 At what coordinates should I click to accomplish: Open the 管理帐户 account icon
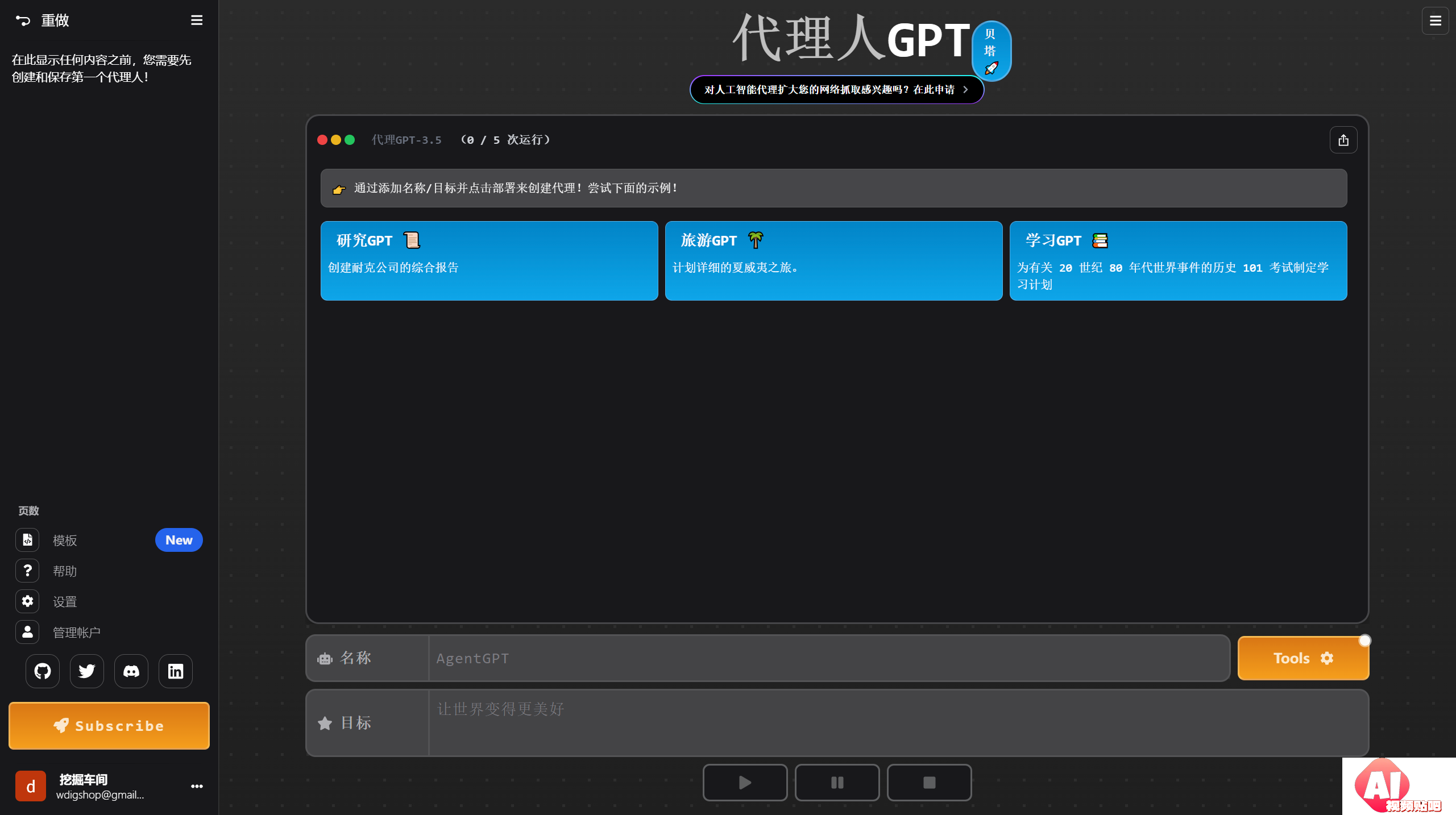tap(27, 632)
